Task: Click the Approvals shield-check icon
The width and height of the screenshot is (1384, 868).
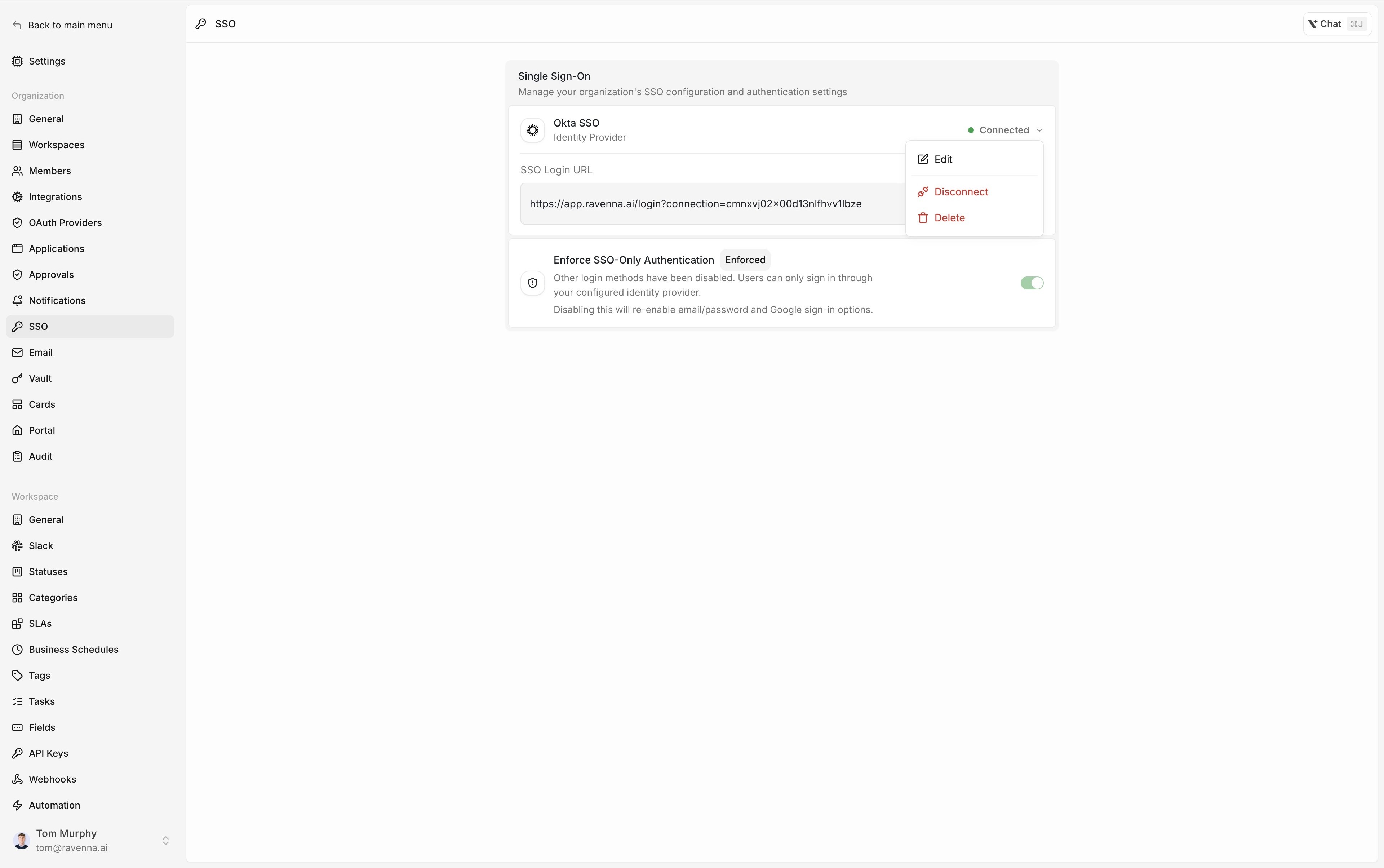Action: [x=17, y=274]
